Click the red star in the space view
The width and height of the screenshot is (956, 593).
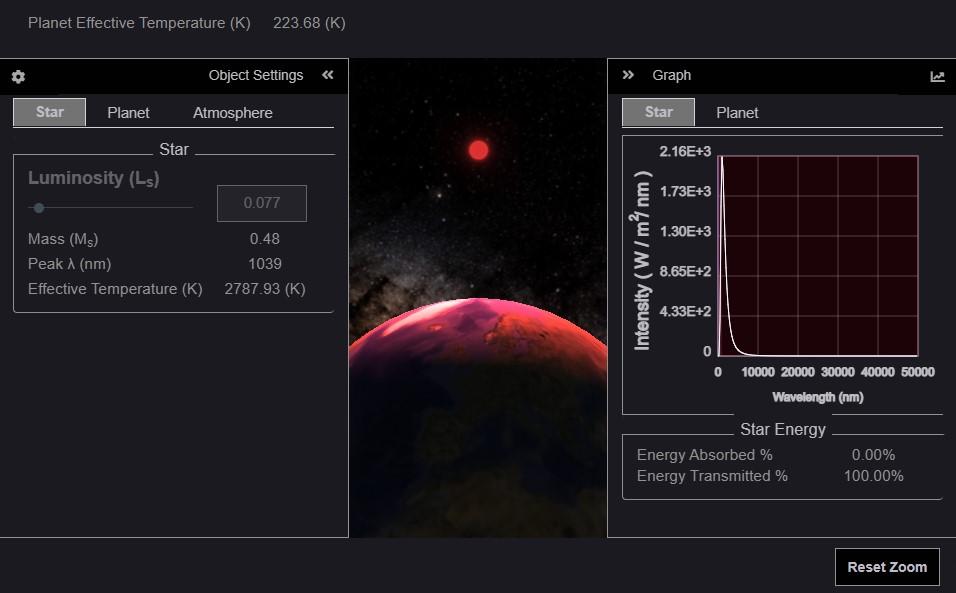pyautogui.click(x=477, y=150)
